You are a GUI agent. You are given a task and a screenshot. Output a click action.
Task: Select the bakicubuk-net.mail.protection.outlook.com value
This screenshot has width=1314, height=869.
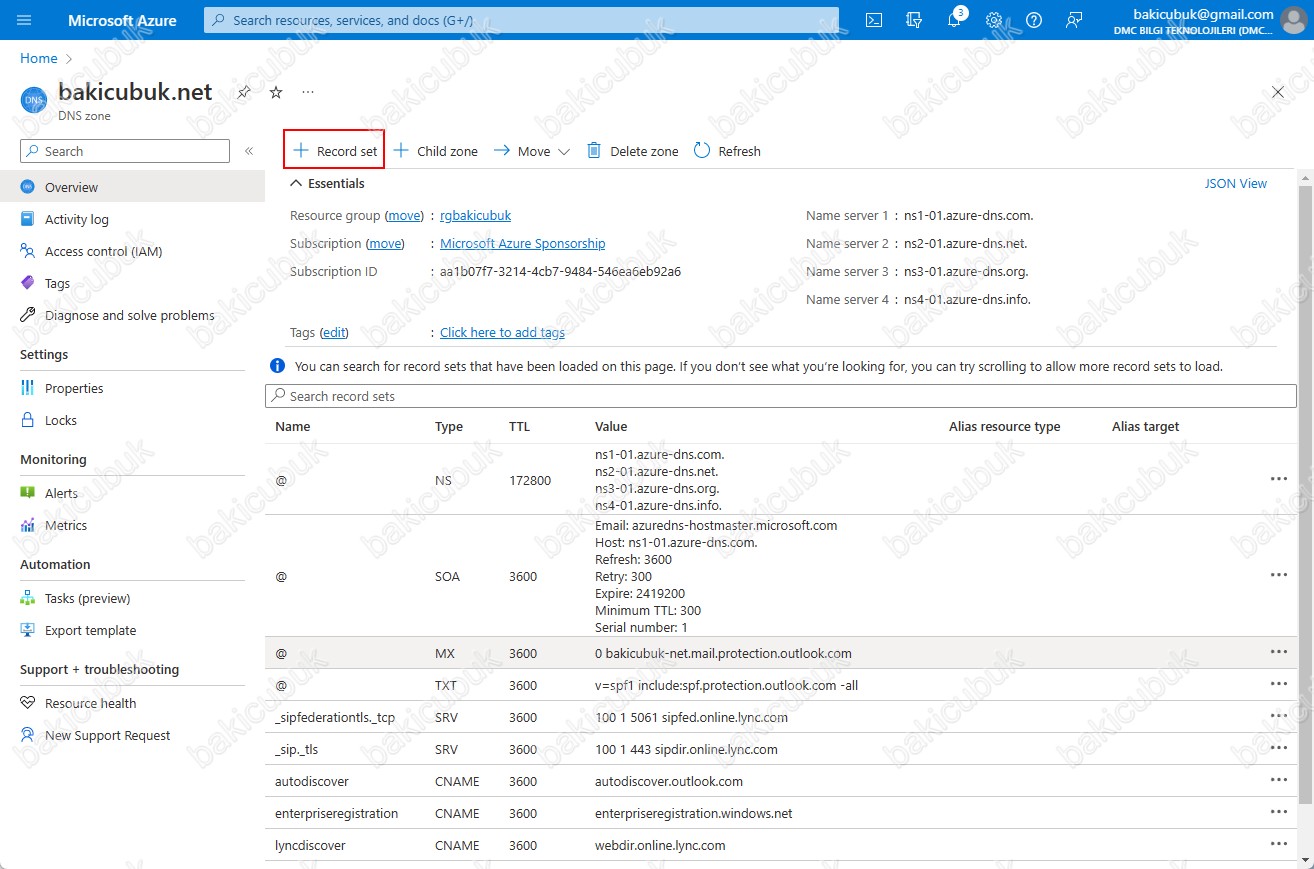[723, 653]
